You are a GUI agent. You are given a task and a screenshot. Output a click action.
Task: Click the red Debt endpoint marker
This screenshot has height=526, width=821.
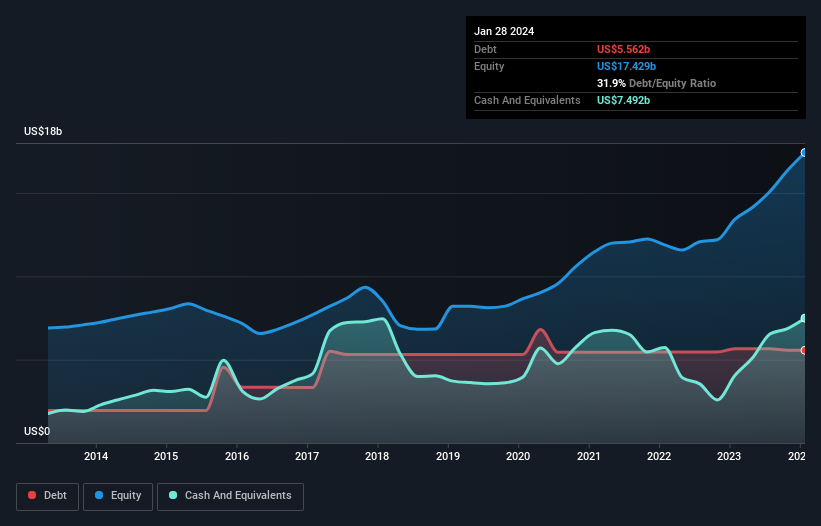tap(804, 350)
